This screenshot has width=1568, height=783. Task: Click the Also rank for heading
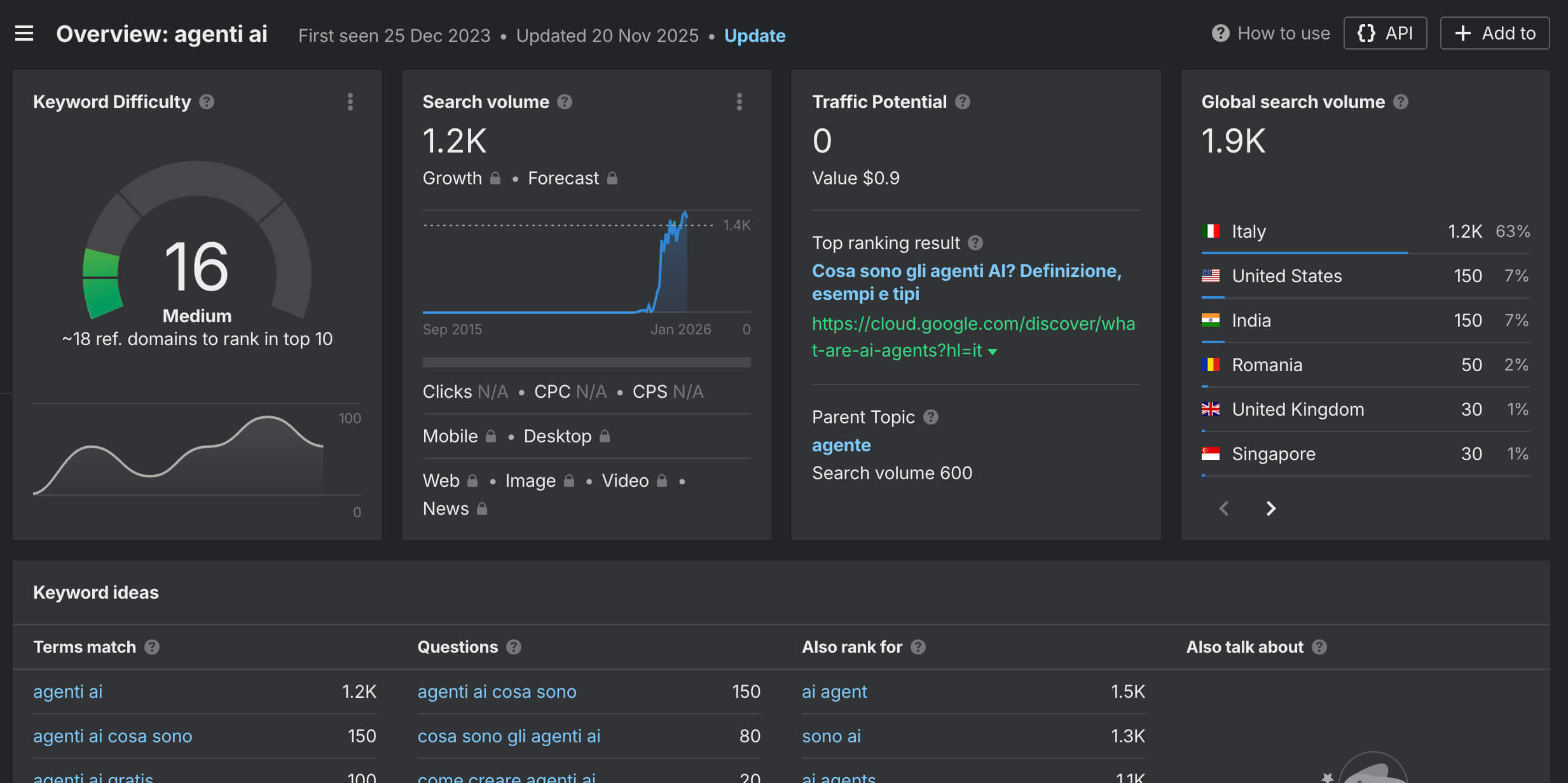coord(852,647)
